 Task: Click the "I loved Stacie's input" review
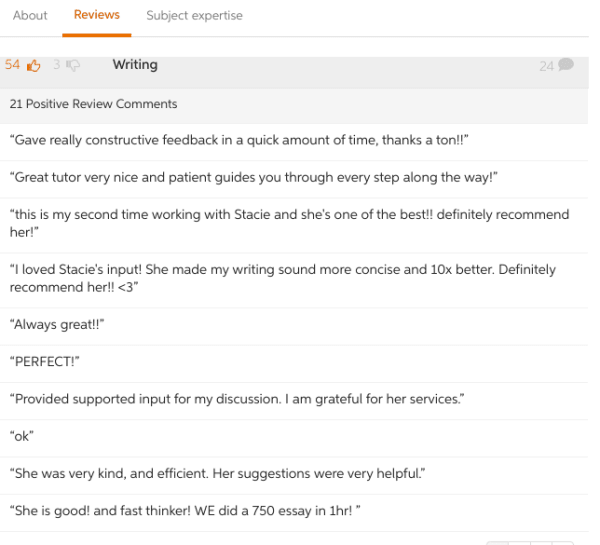[x=294, y=279]
